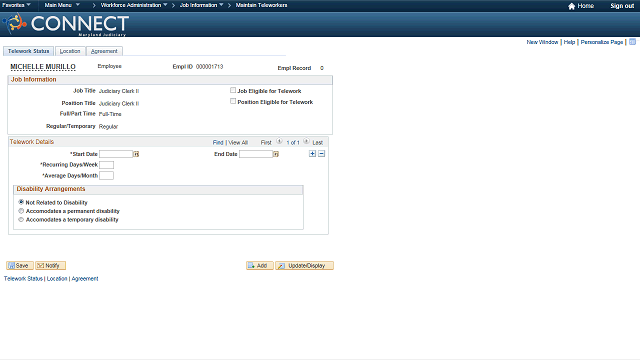Click the End Date input field

(x=256, y=154)
